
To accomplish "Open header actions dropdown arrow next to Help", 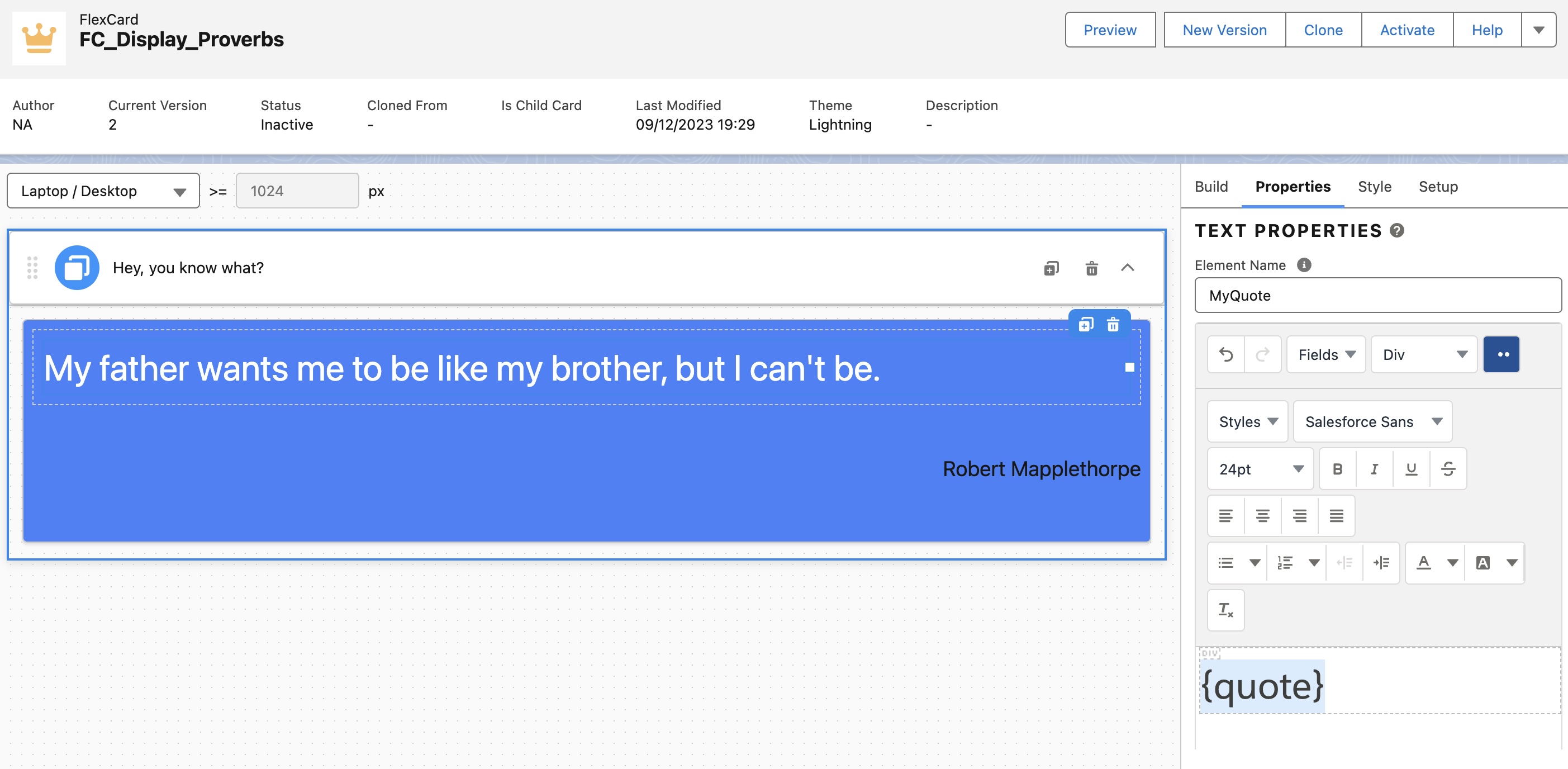I will tap(1538, 30).
